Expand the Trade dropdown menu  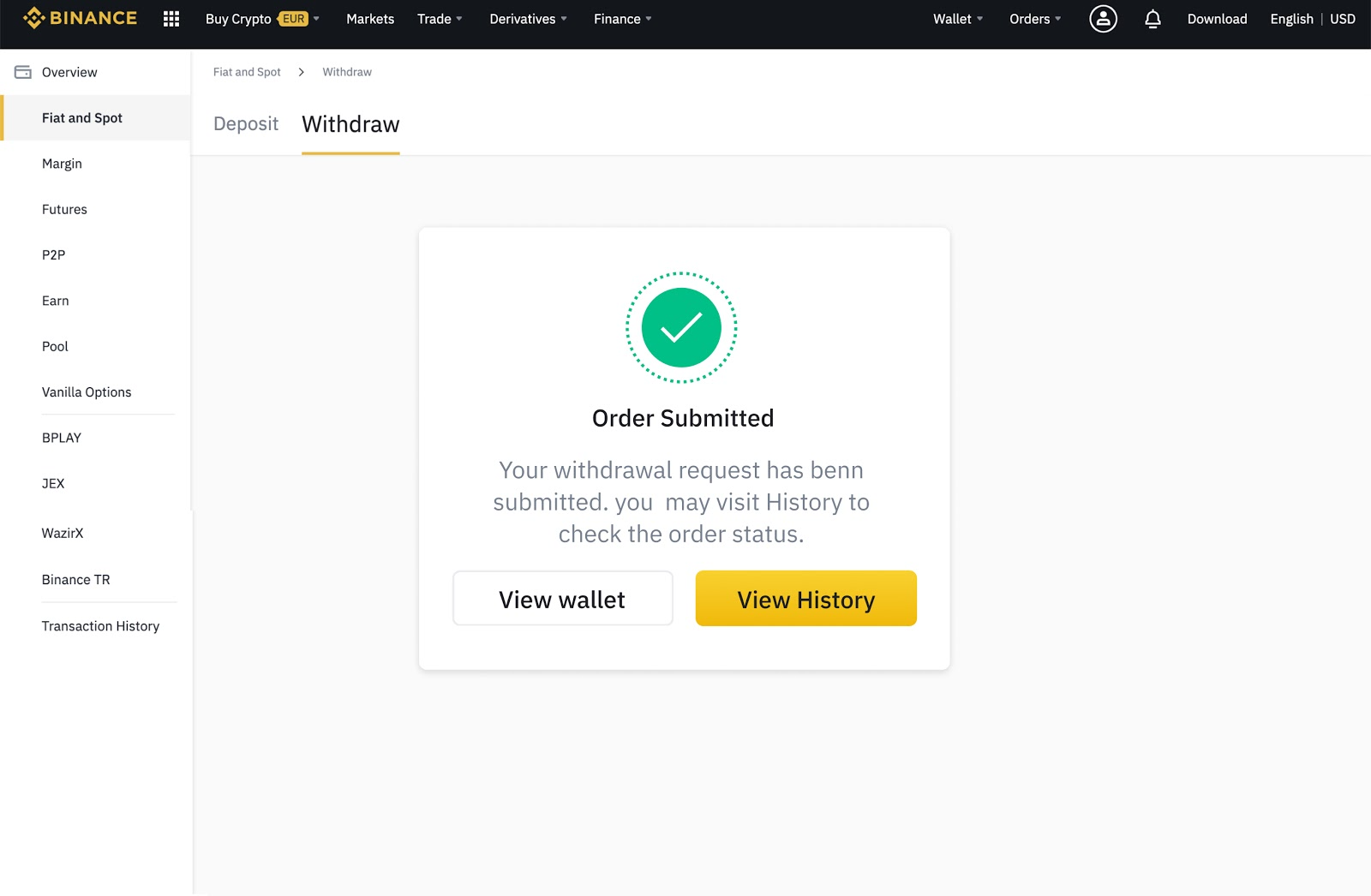pos(440,19)
